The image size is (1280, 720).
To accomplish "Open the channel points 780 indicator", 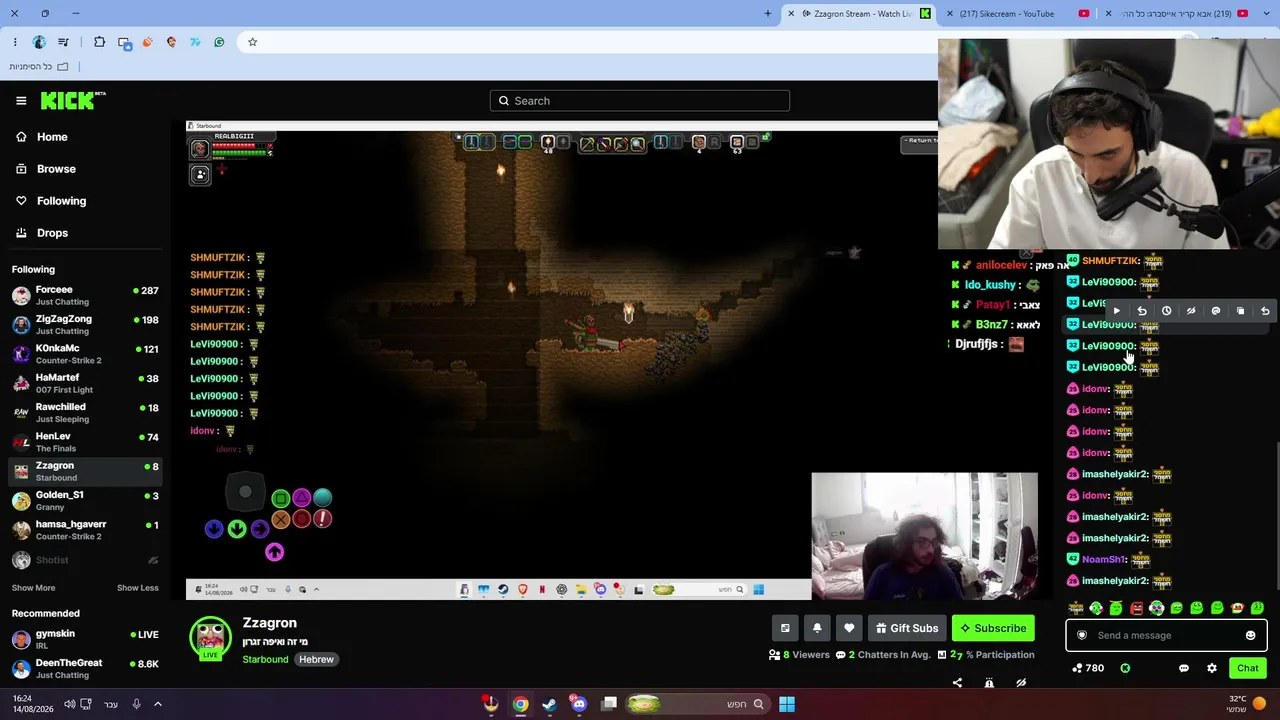I will tap(1088, 668).
